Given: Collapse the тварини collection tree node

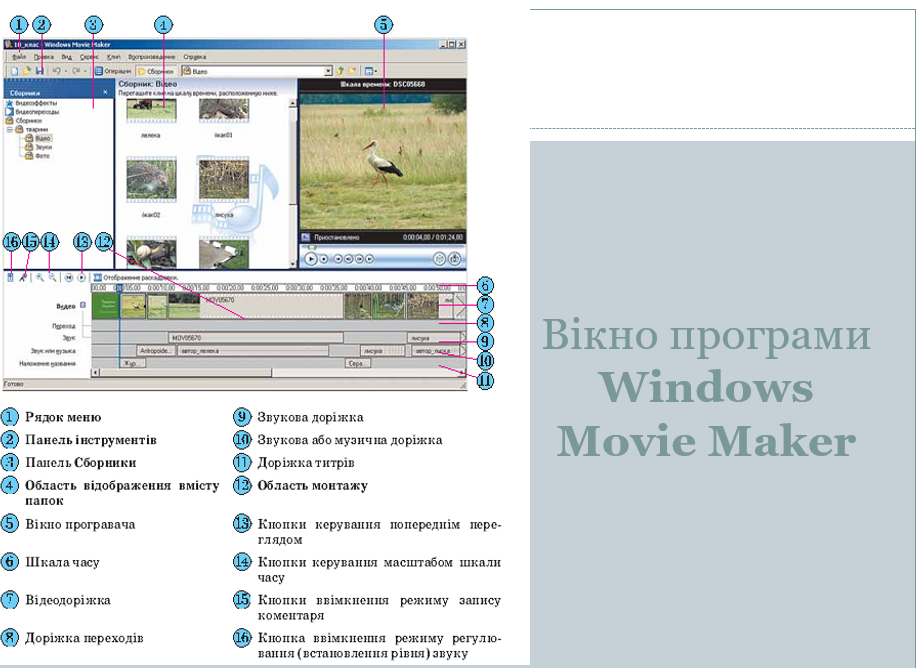Looking at the screenshot, I should [10, 129].
